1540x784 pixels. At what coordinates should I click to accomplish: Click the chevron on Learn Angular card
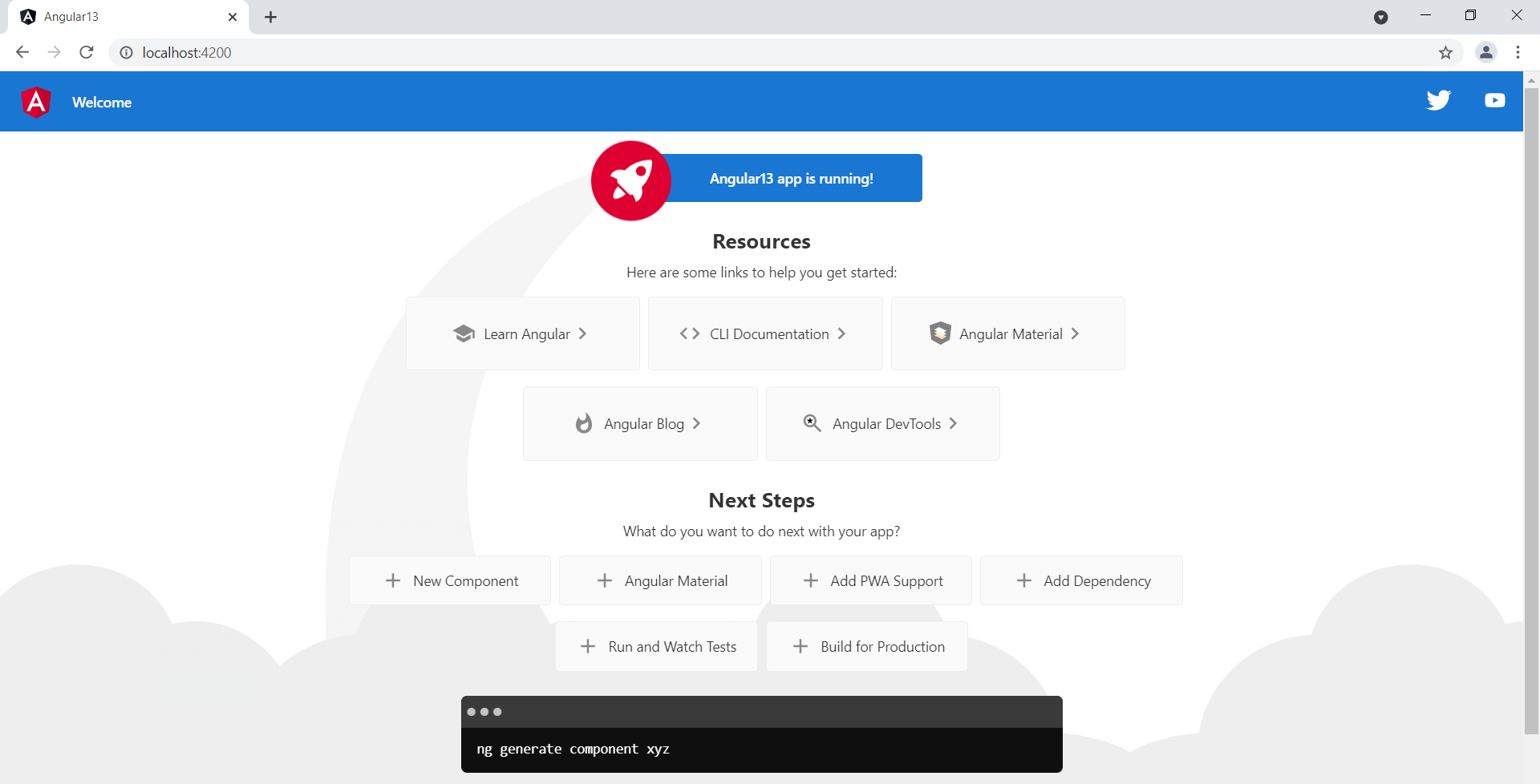(x=582, y=333)
